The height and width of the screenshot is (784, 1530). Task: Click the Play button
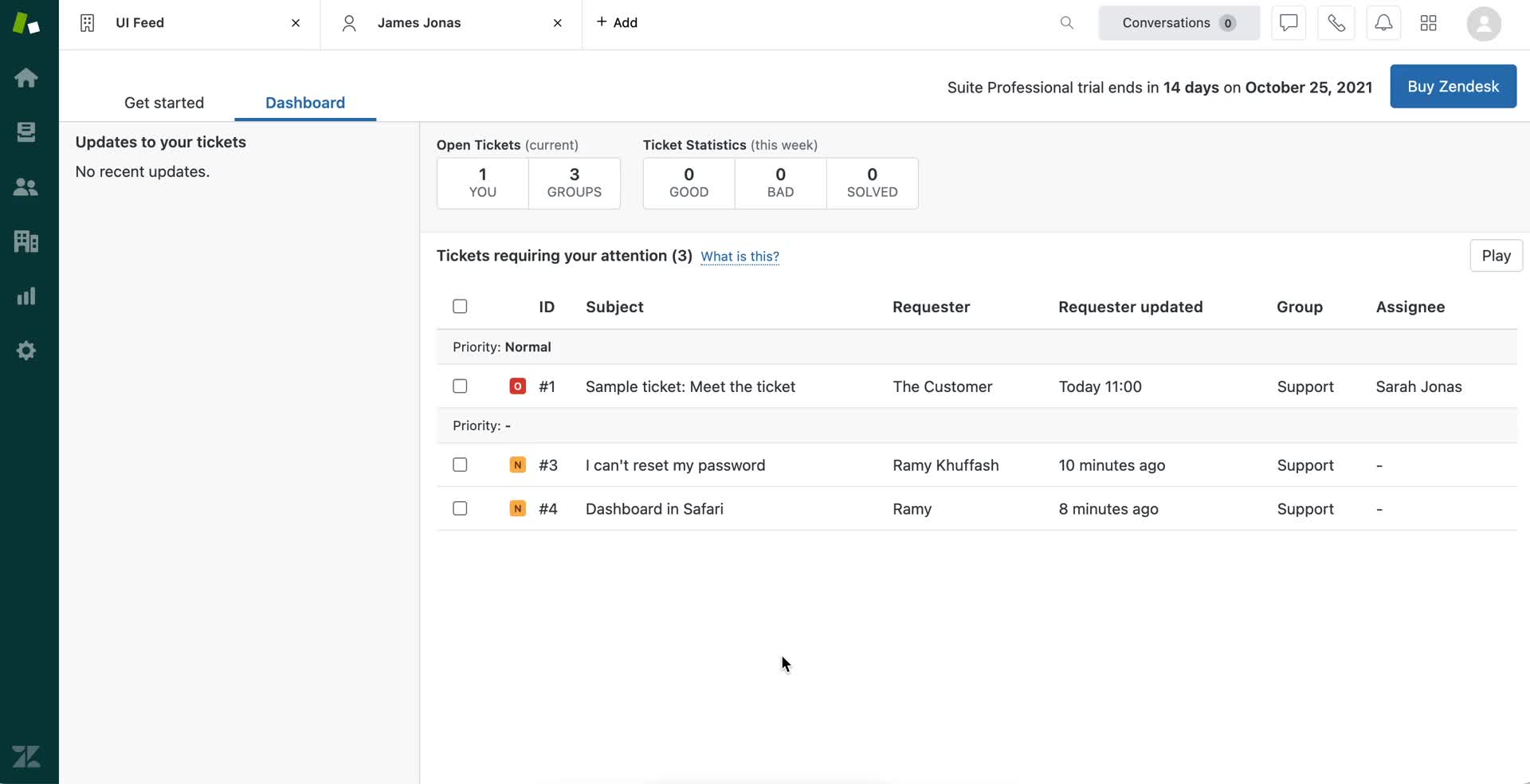coord(1496,256)
